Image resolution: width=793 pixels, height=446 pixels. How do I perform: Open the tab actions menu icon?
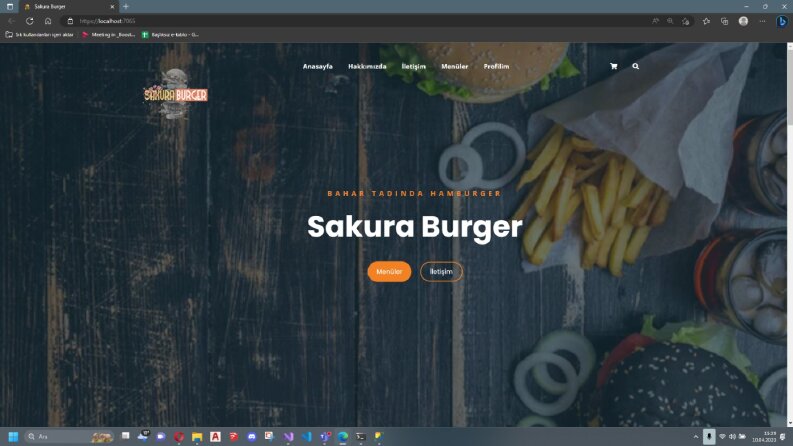coord(10,7)
